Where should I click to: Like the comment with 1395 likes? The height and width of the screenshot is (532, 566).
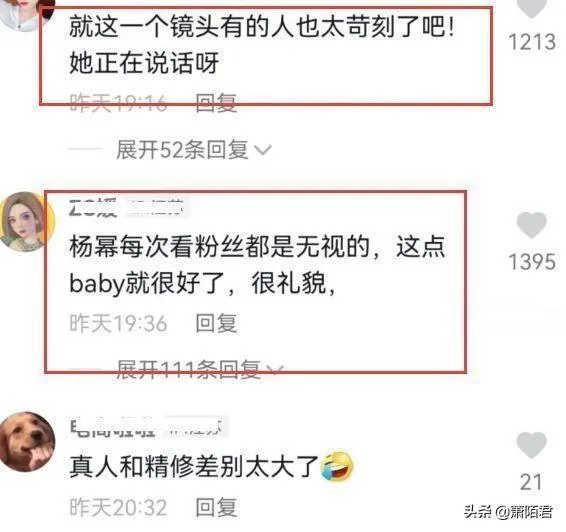click(531, 225)
